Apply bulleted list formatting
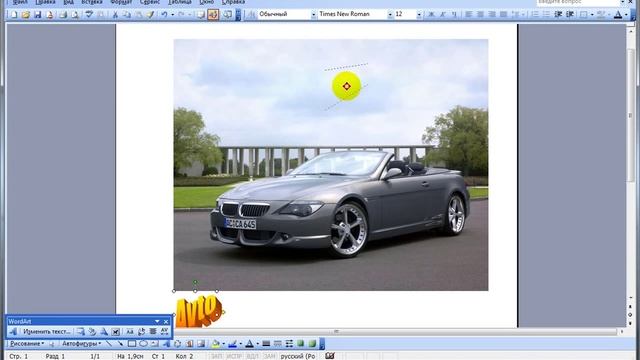Image resolution: width=640 pixels, height=360 pixels. tap(546, 15)
